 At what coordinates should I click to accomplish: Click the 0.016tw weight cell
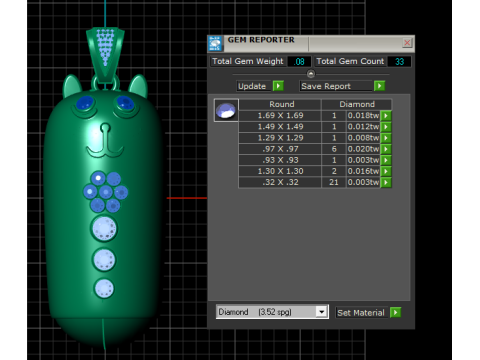363,171
